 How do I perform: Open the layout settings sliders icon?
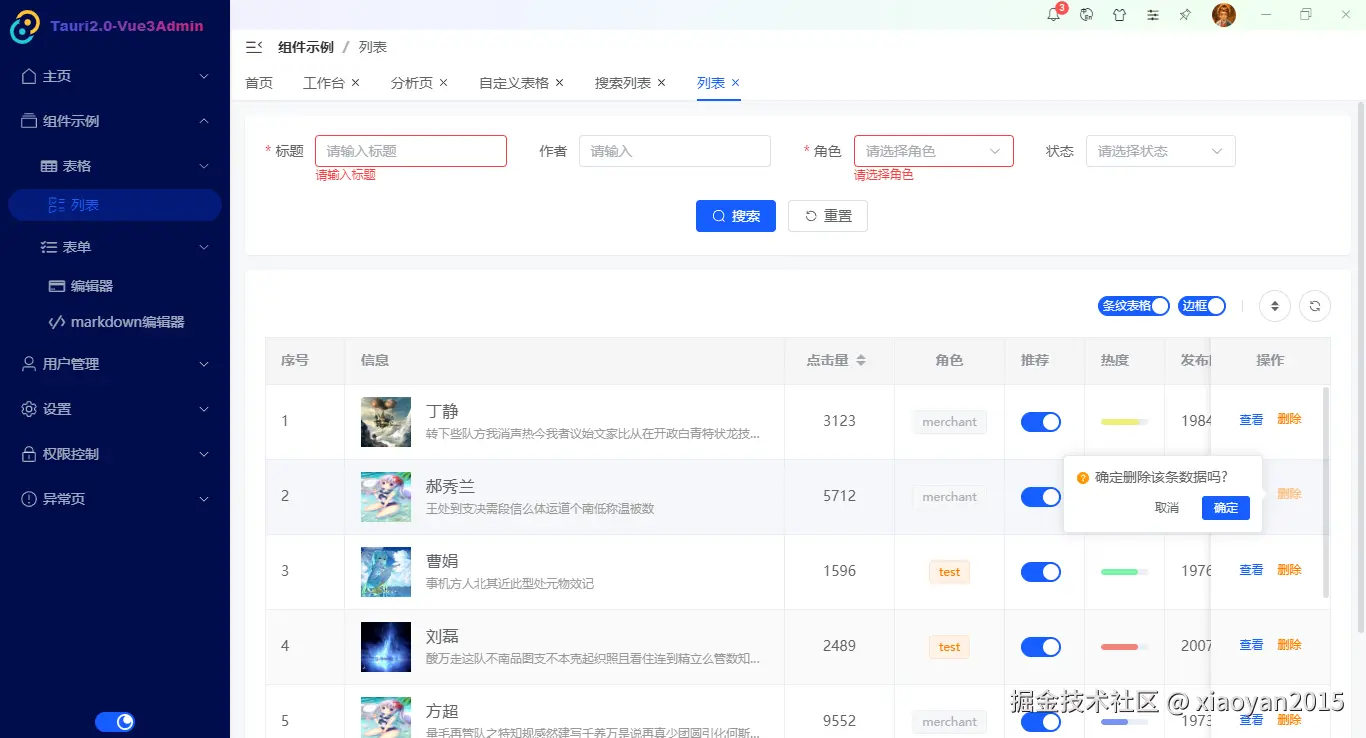1152,15
